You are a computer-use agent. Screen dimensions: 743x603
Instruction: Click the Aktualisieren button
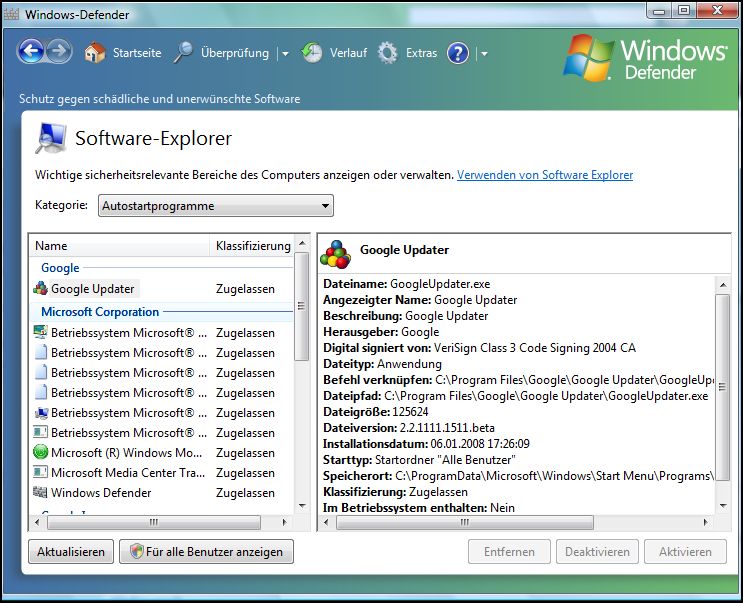tap(71, 551)
